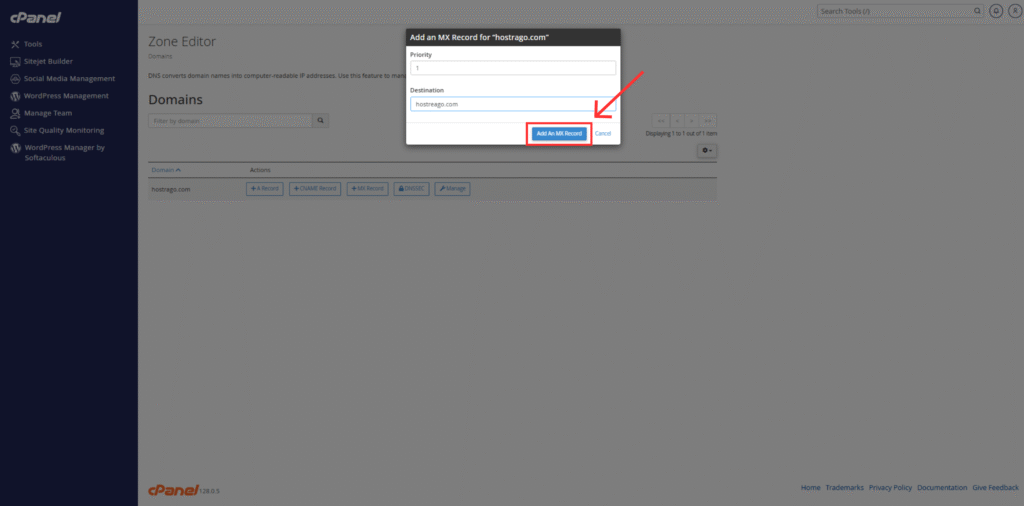The width and height of the screenshot is (1024, 506).
Task: Add an A Record for hostrago.com
Action: (264, 189)
